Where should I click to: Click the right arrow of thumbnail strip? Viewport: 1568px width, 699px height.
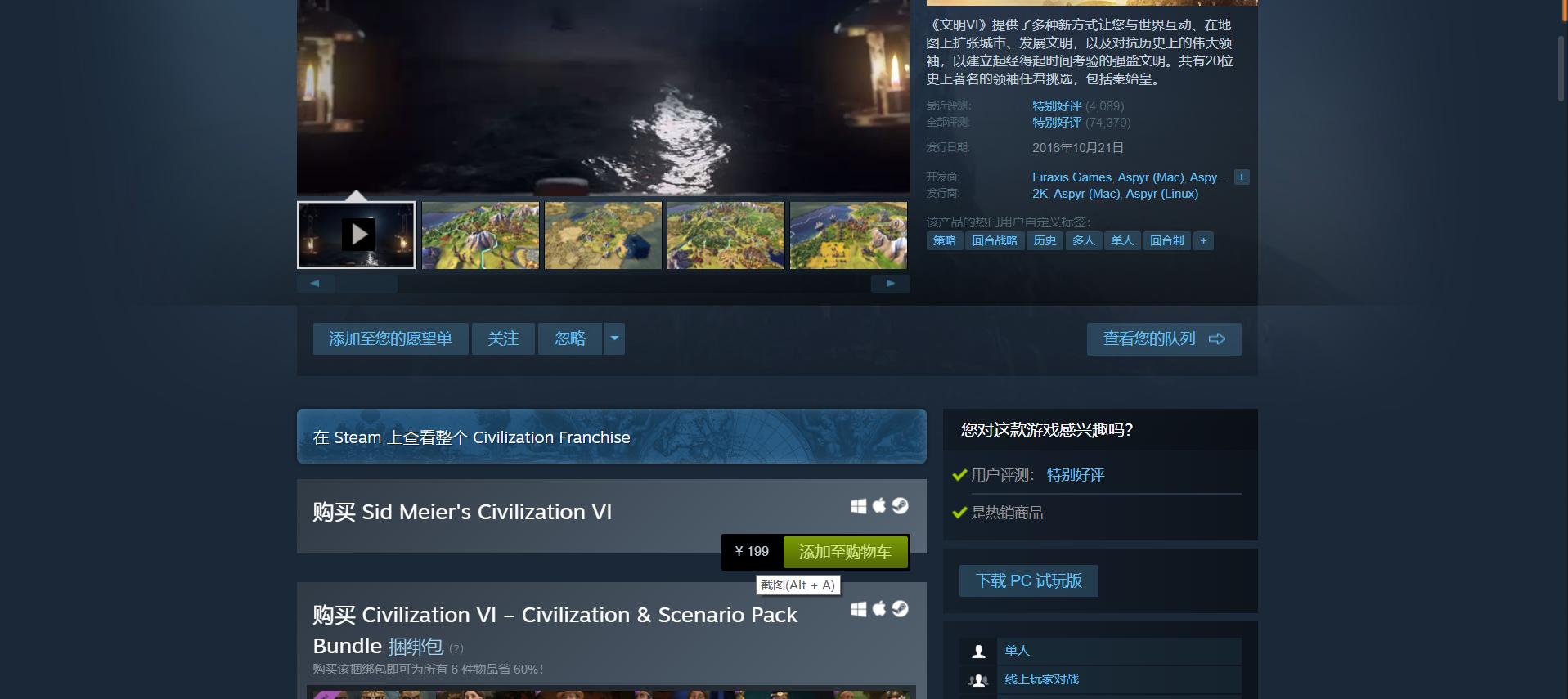pos(891,284)
